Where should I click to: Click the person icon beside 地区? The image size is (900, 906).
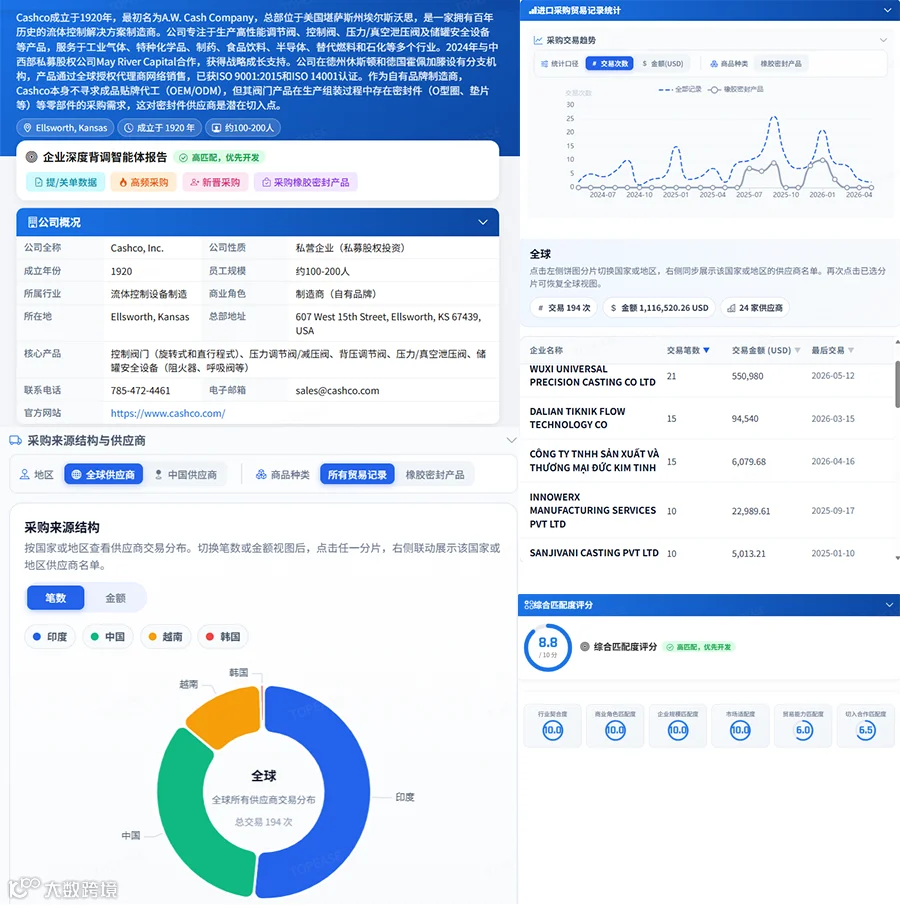pos(24,475)
